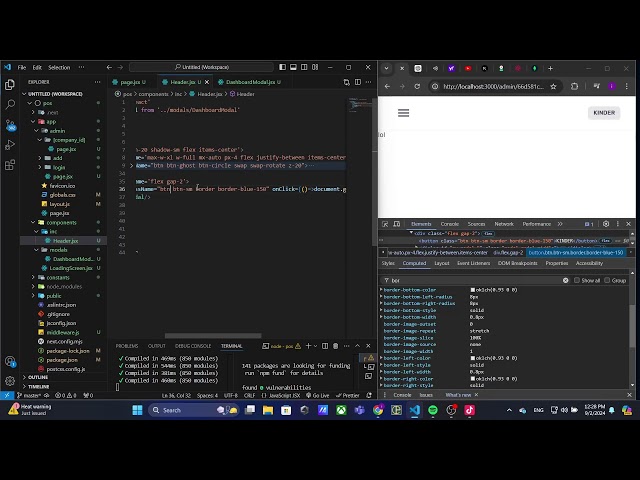Open the YouTube tab in Chrome
Screen dimensions: 640x480
point(468,69)
